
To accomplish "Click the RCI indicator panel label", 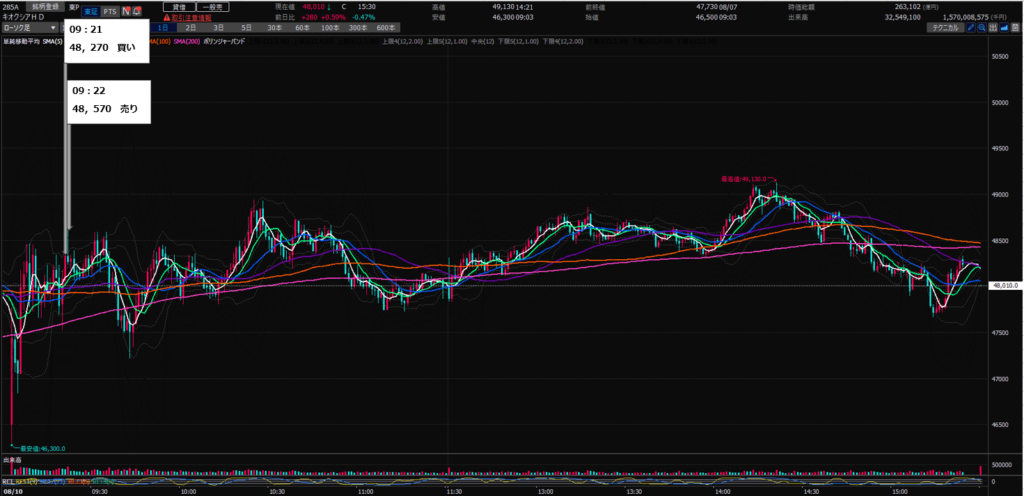I will pos(8,481).
